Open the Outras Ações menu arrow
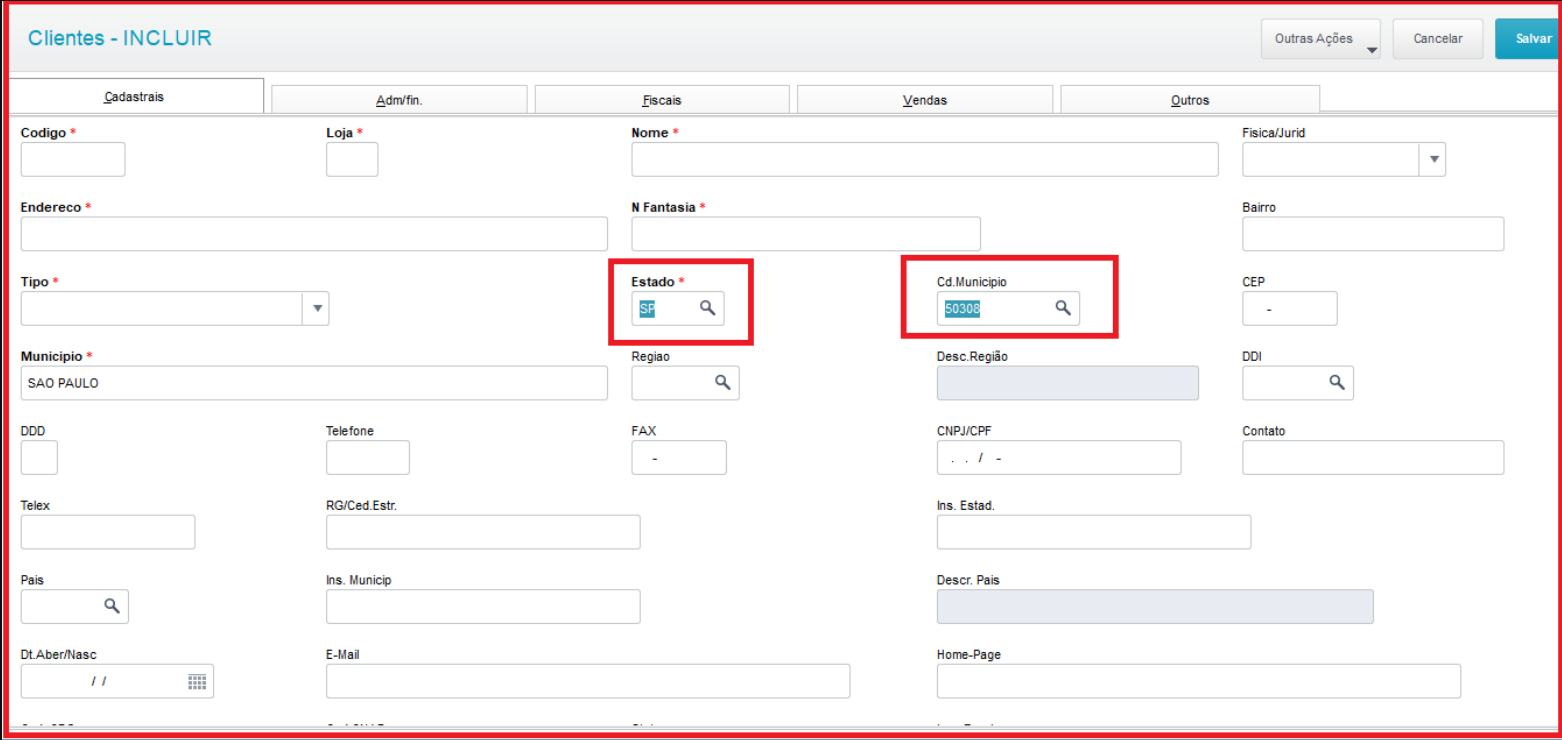 pyautogui.click(x=1371, y=49)
